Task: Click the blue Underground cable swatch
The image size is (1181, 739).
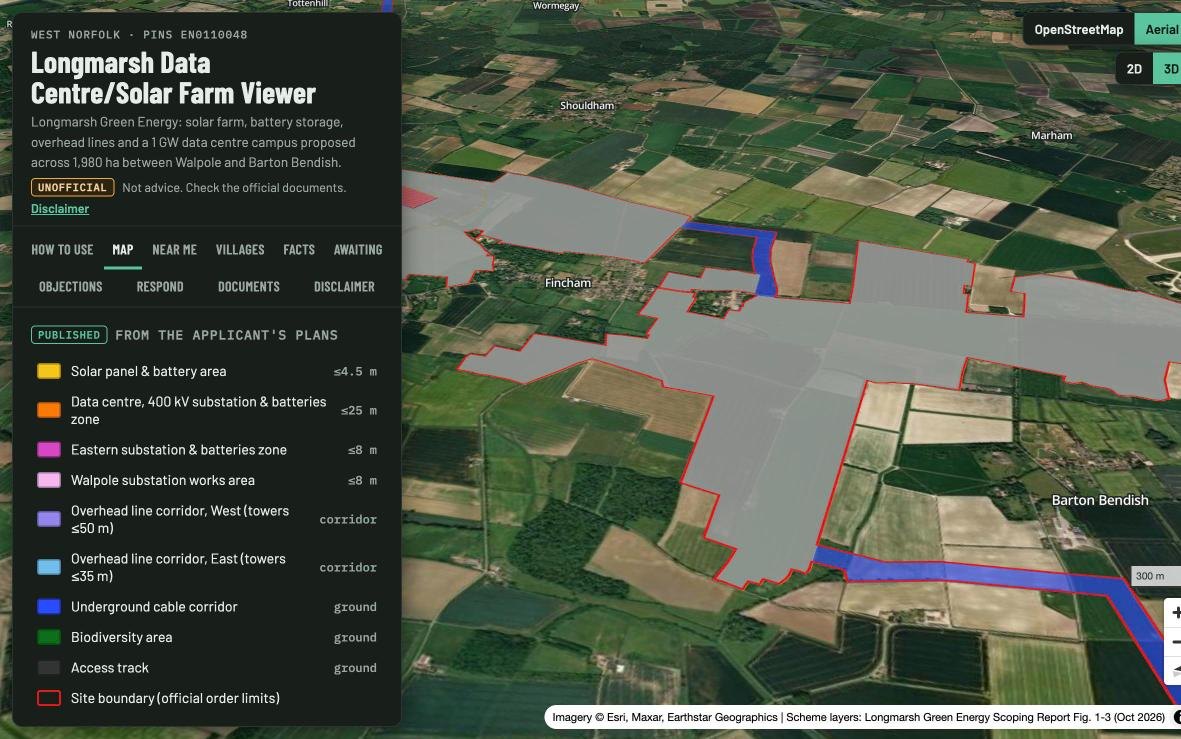Action: (49, 606)
